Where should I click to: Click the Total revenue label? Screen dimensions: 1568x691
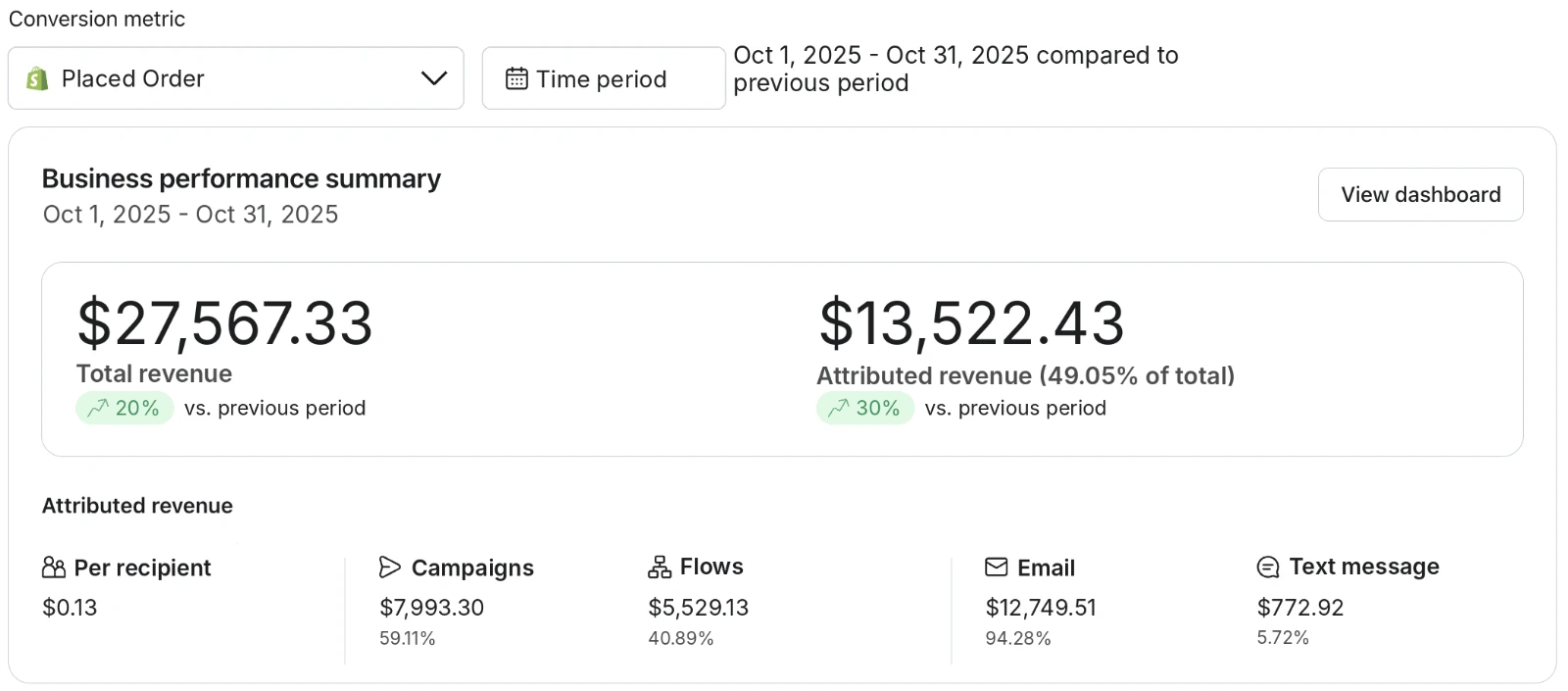(154, 373)
